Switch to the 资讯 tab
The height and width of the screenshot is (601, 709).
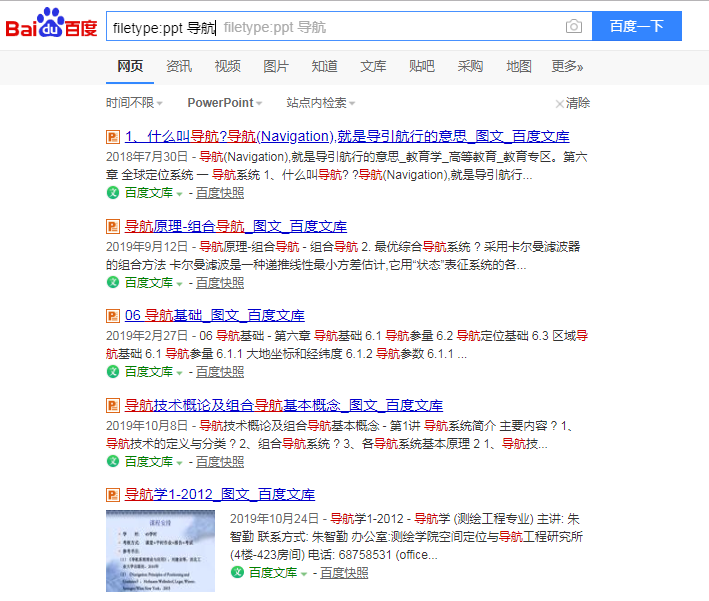point(179,67)
